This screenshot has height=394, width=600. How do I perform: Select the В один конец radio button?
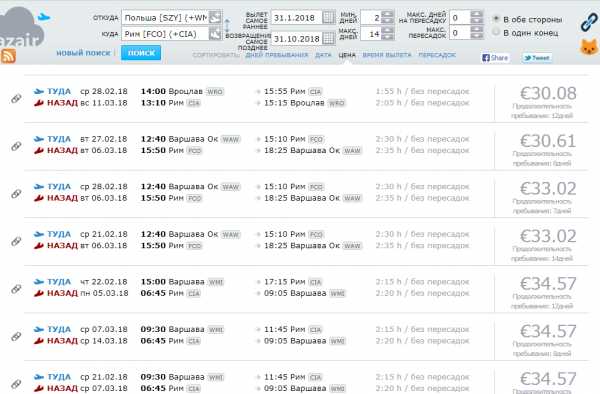(496, 32)
